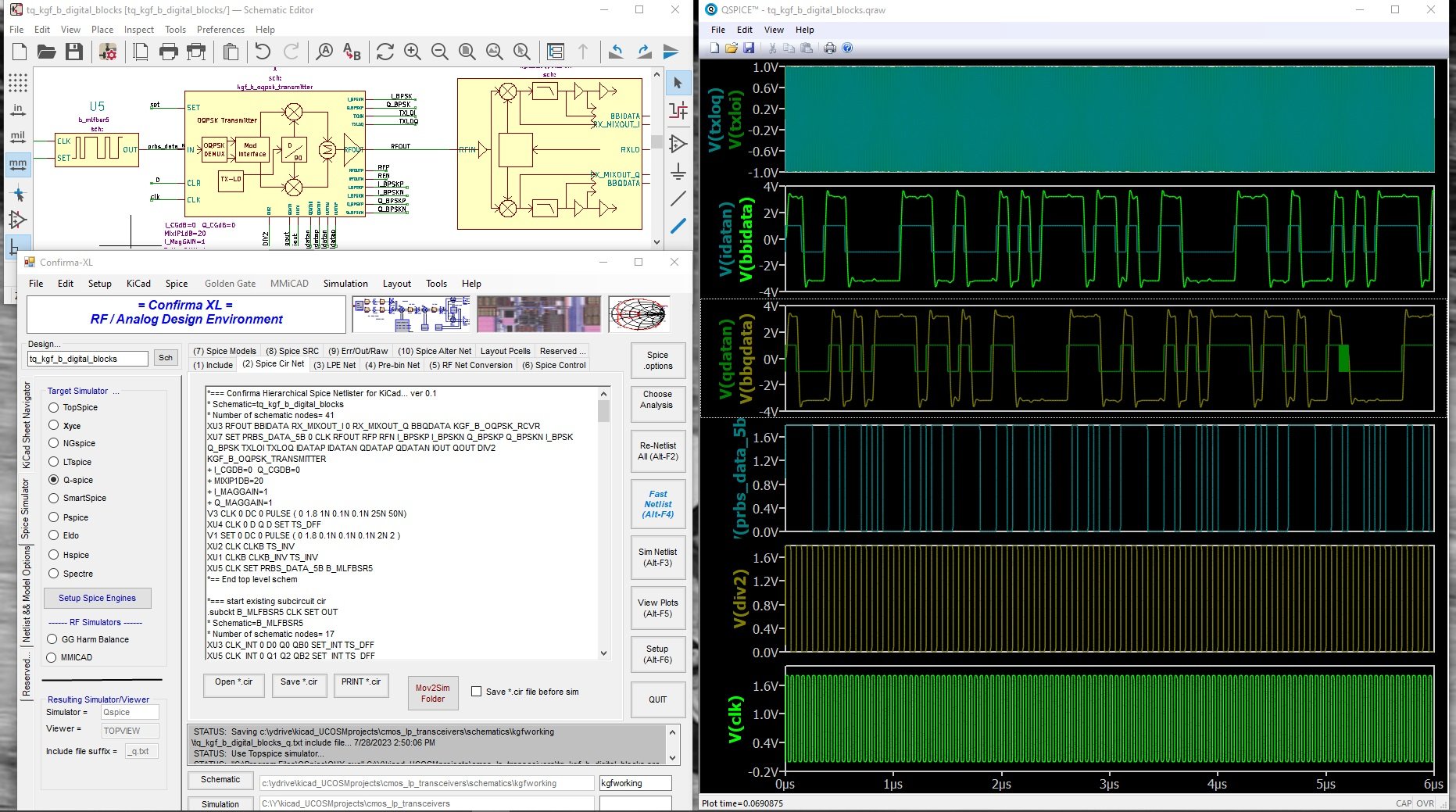Undo last schematic edit

(x=263, y=52)
